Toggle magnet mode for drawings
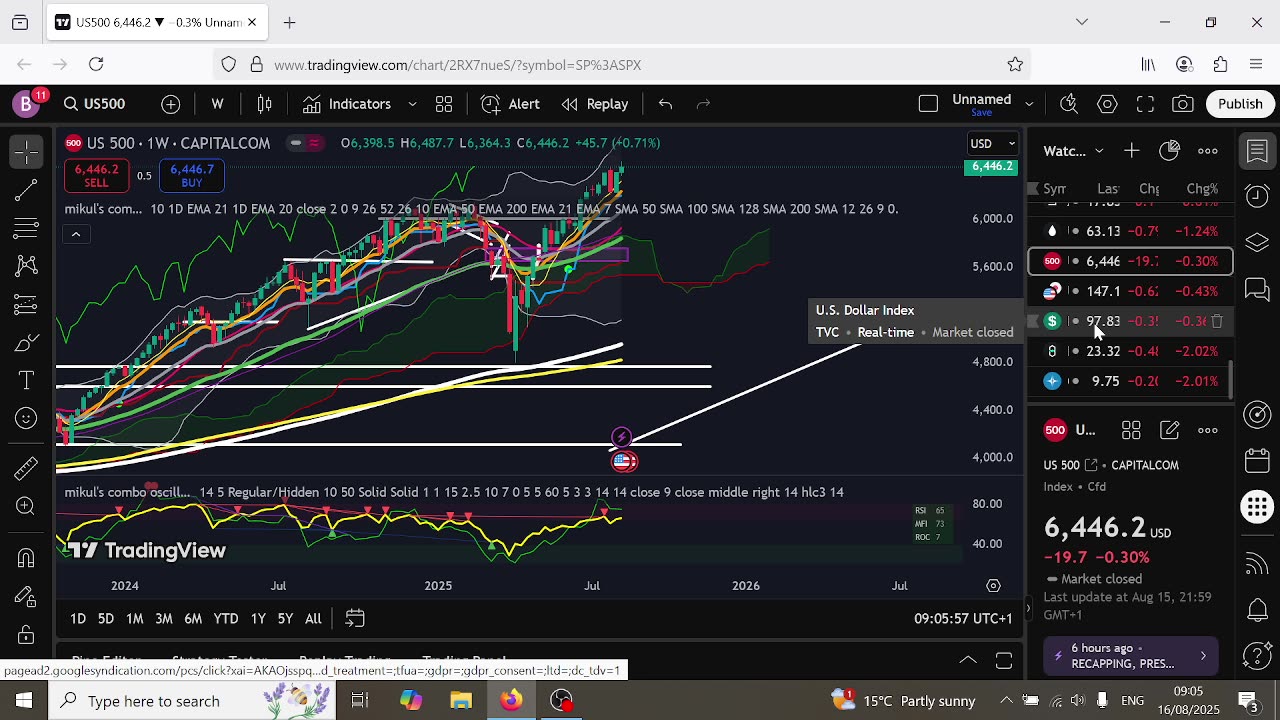This screenshot has height=720, width=1280. point(26,558)
